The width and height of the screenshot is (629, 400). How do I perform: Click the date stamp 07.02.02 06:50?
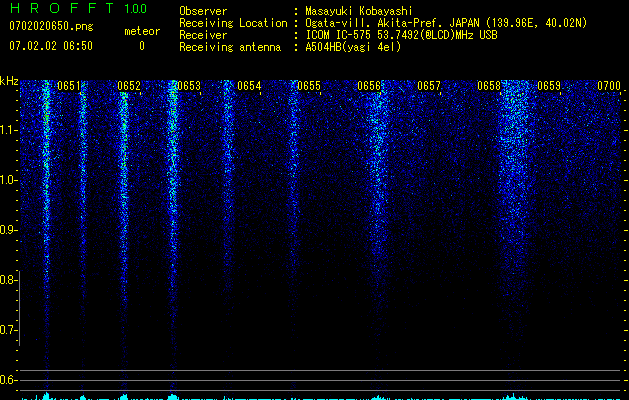[51, 46]
